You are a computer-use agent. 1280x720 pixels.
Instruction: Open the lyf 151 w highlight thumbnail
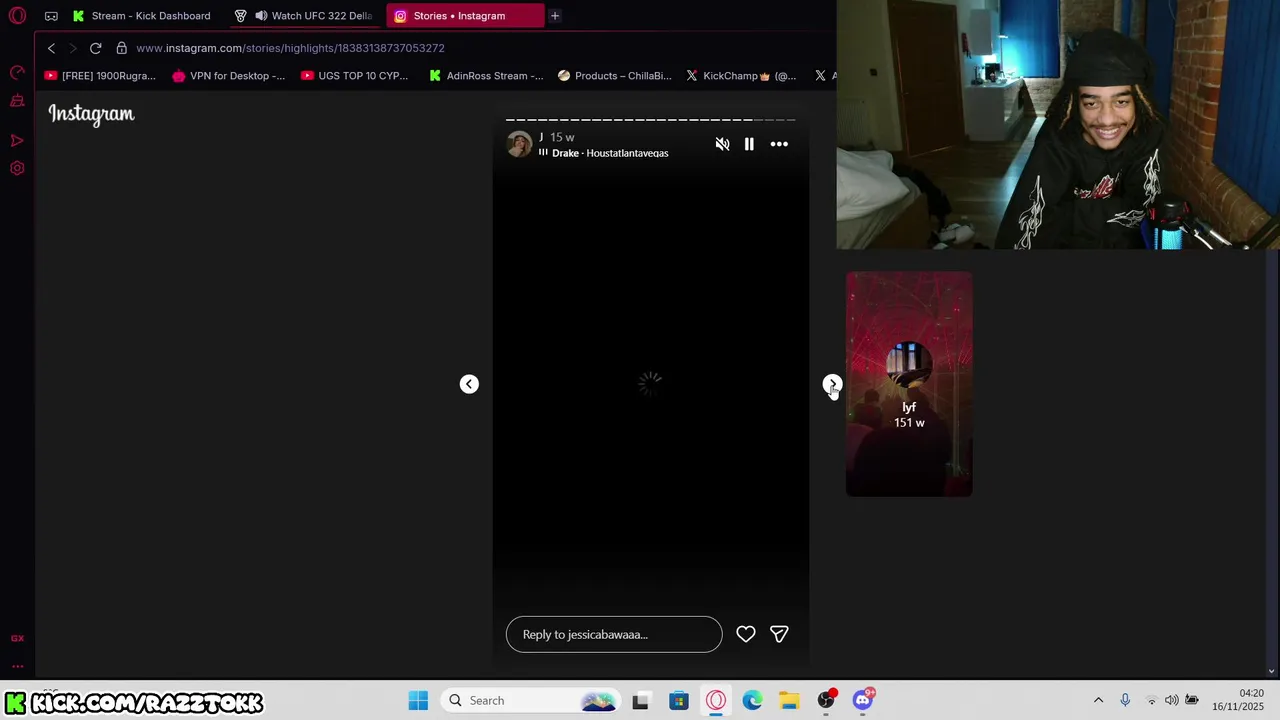tap(909, 384)
